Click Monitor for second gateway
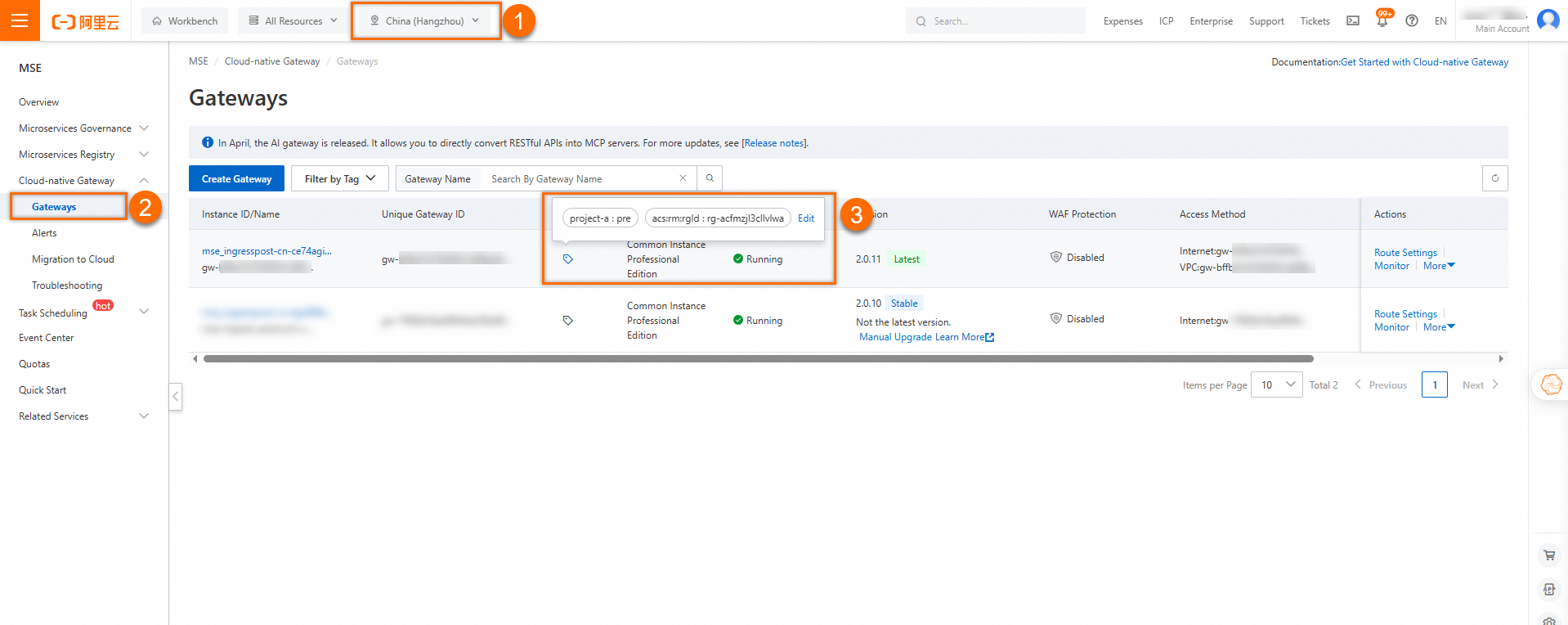The width and height of the screenshot is (1568, 625). 1391,327
